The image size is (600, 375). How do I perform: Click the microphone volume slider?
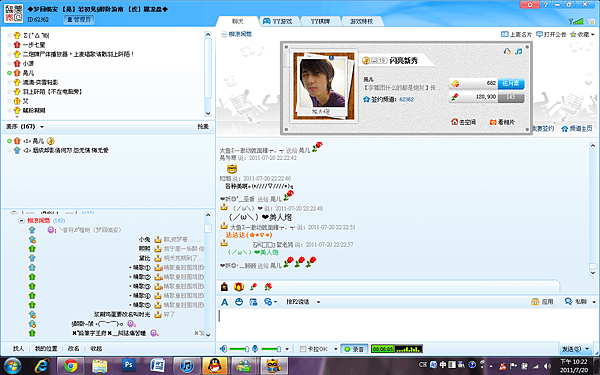[270, 349]
